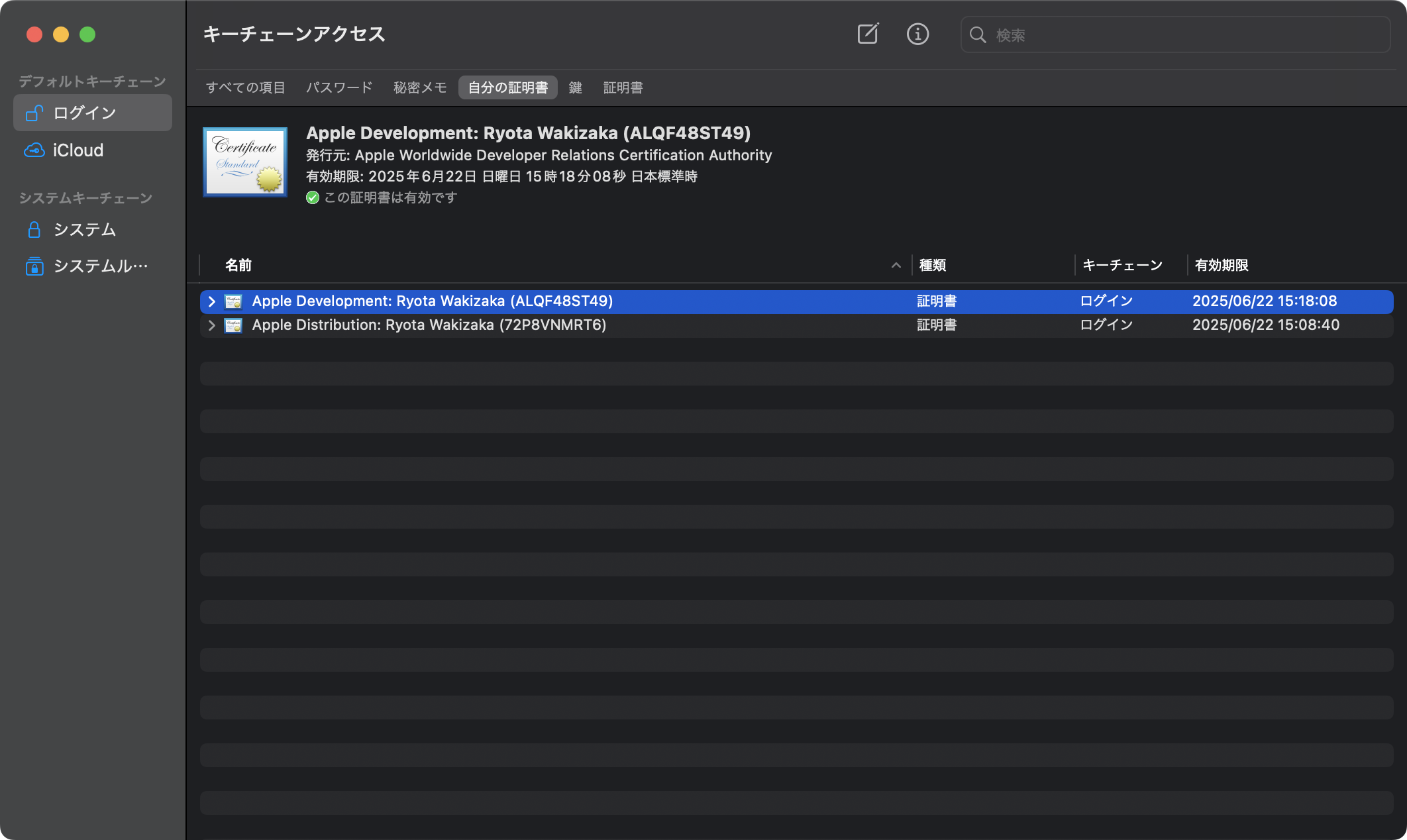Open the info button in toolbar
The width and height of the screenshot is (1407, 840).
tap(917, 34)
